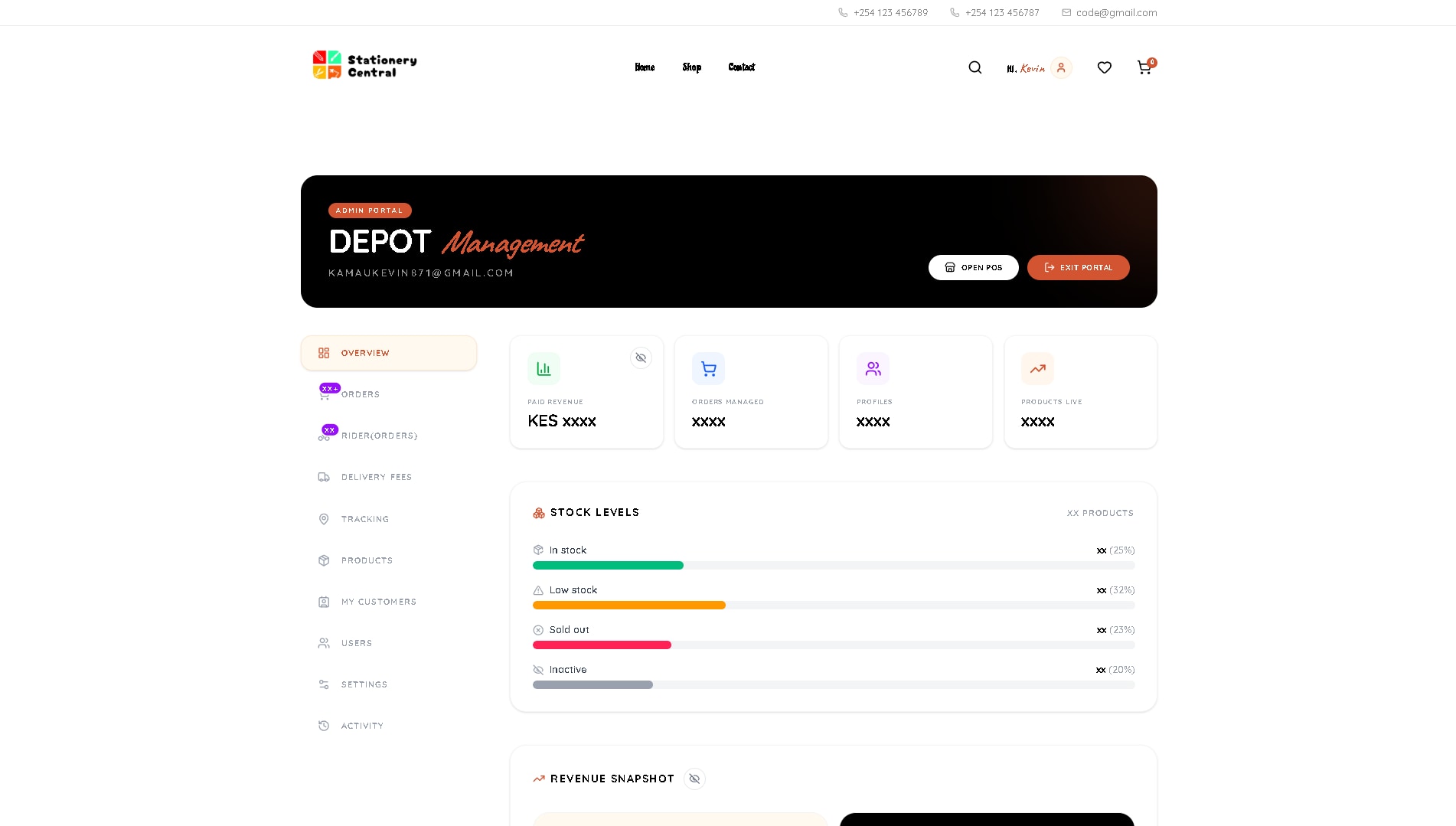
Task: Open the wishlist heart icon
Action: pyautogui.click(x=1104, y=67)
